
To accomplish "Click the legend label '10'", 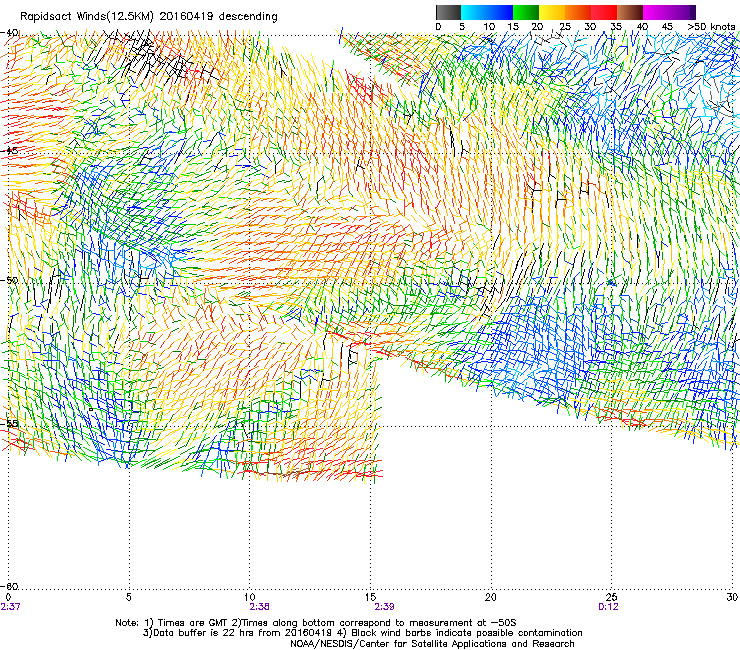I will coord(489,27).
